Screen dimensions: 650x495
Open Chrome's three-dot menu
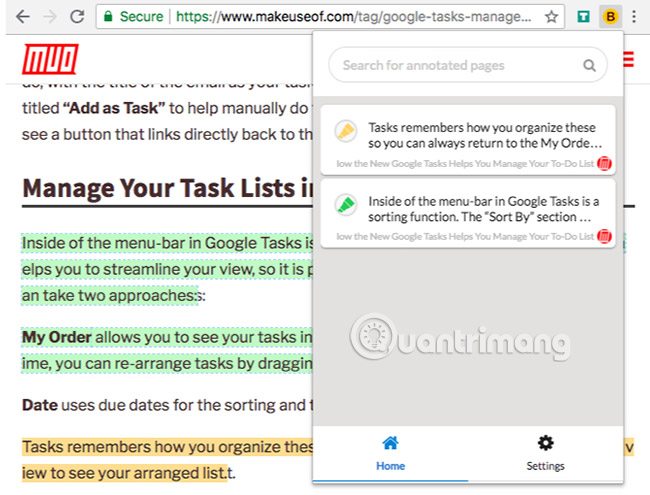tap(634, 17)
